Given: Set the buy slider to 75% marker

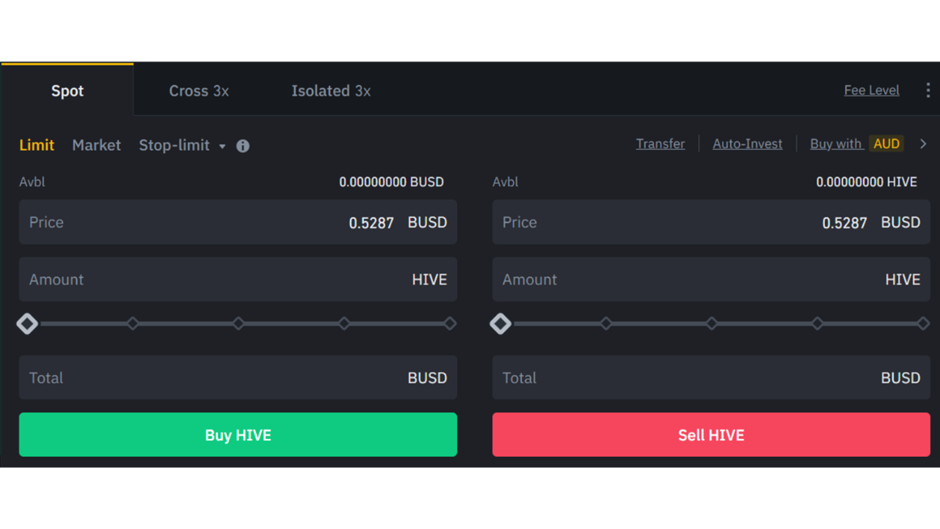Looking at the screenshot, I should (x=344, y=324).
